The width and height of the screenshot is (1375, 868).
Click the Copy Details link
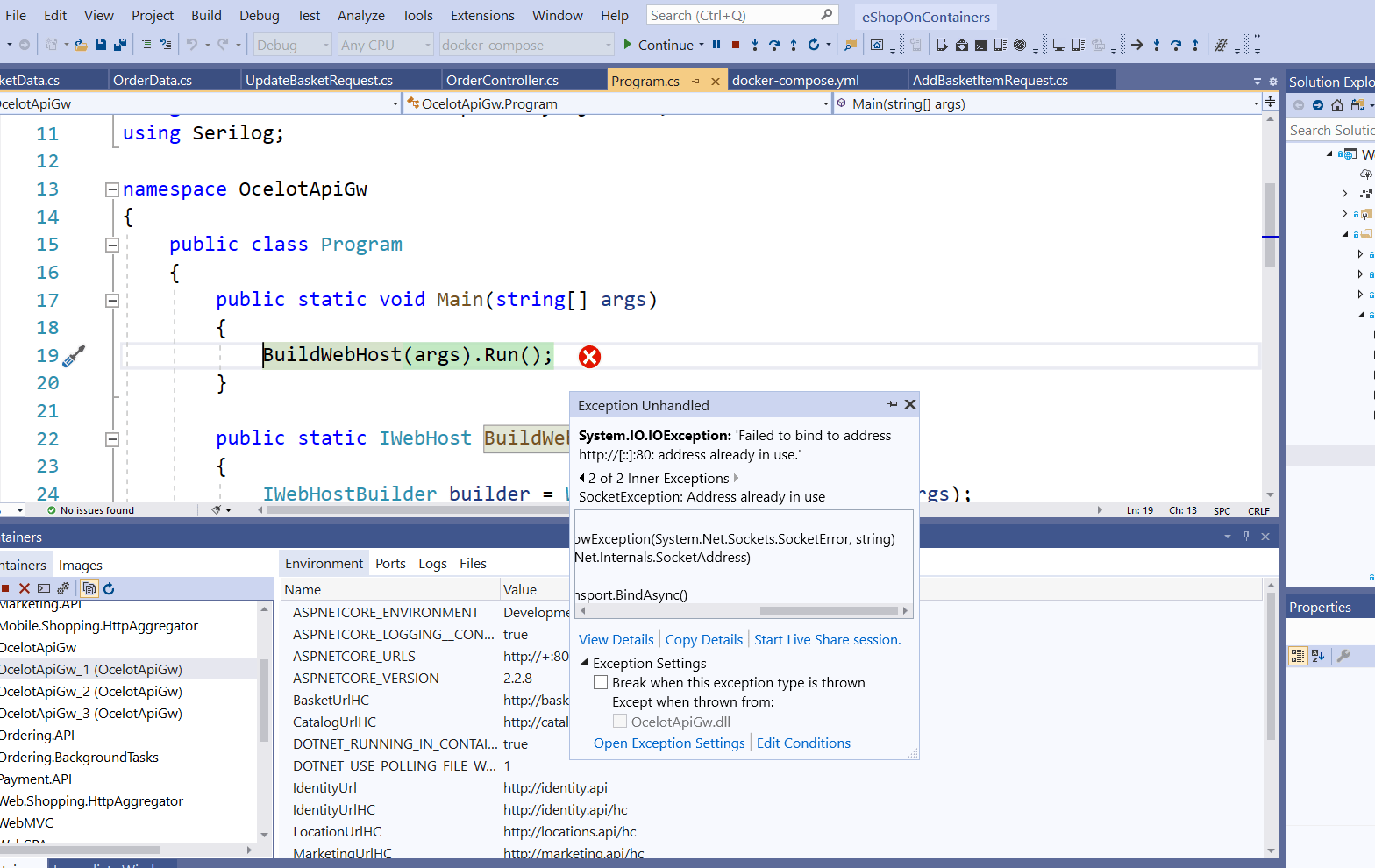704,640
